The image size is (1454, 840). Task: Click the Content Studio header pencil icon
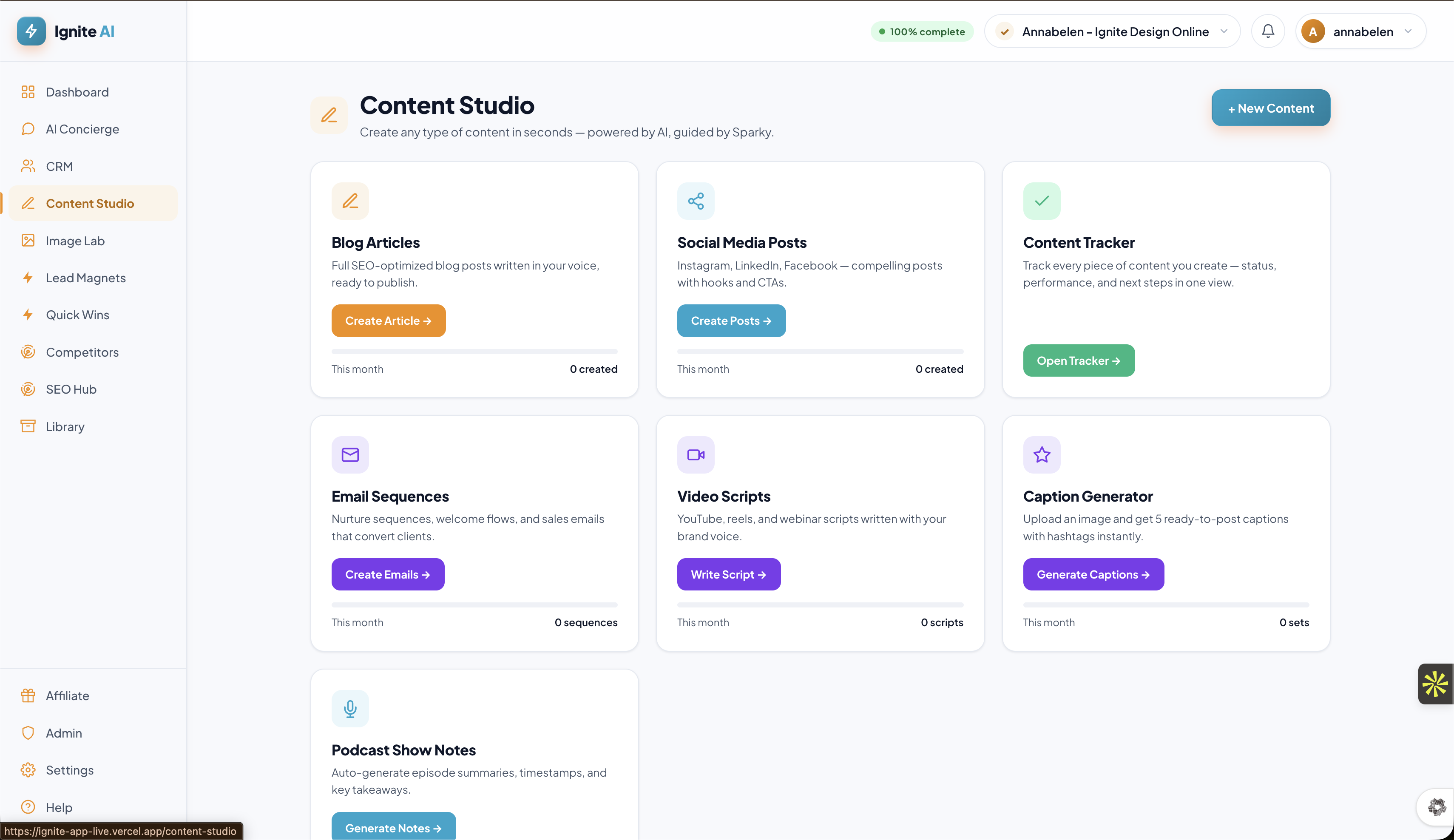[329, 115]
